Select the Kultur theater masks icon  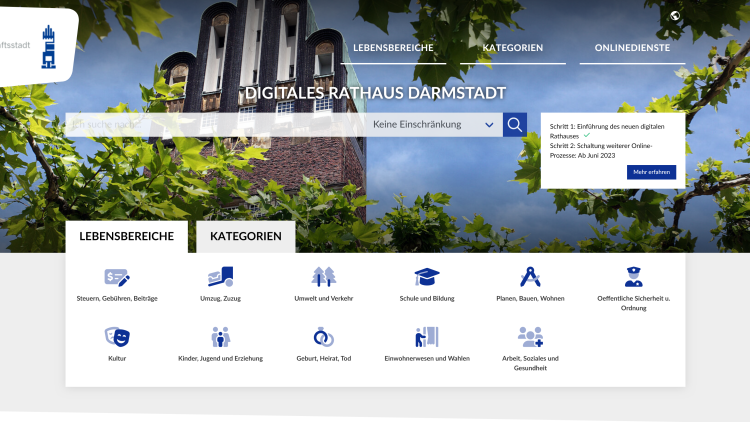117,337
